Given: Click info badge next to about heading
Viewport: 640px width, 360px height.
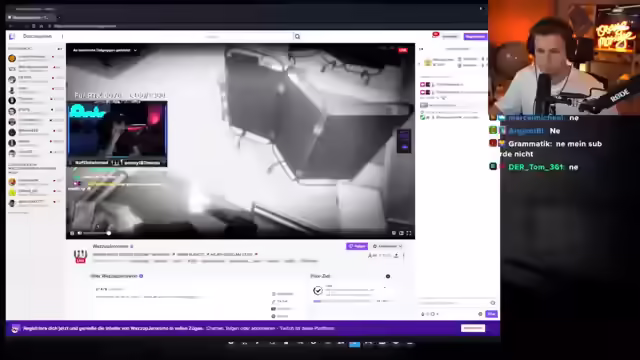Looking at the screenshot, I should (141, 276).
